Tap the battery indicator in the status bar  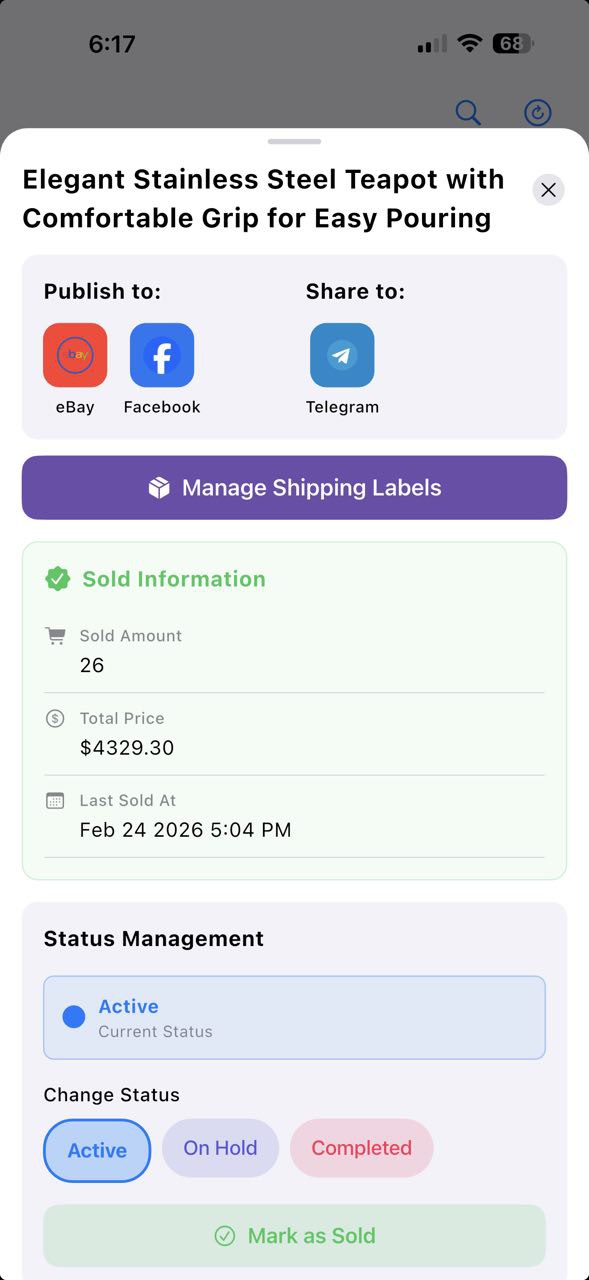point(512,43)
